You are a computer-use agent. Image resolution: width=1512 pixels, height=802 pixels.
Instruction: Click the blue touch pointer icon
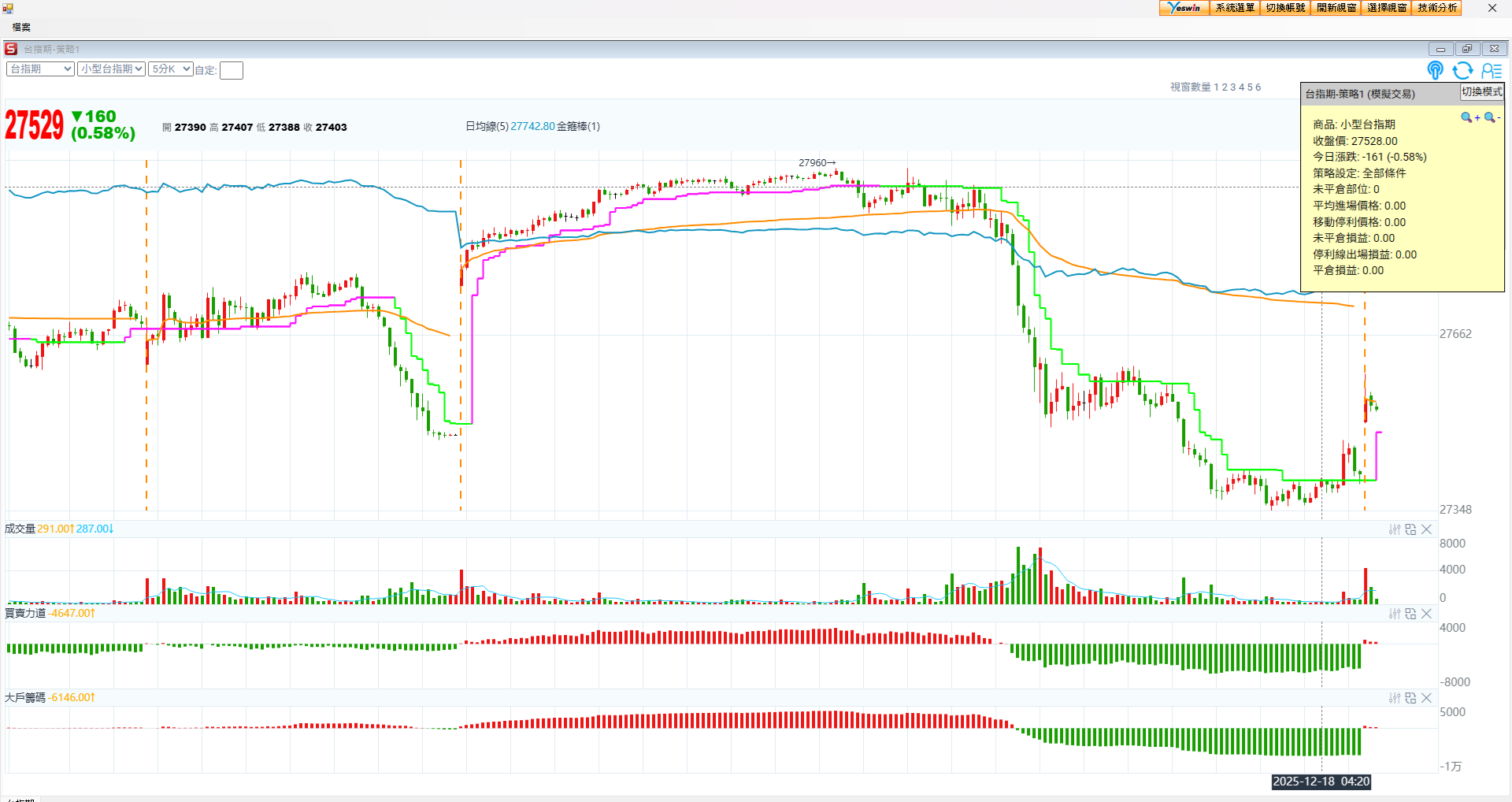click(x=1435, y=71)
